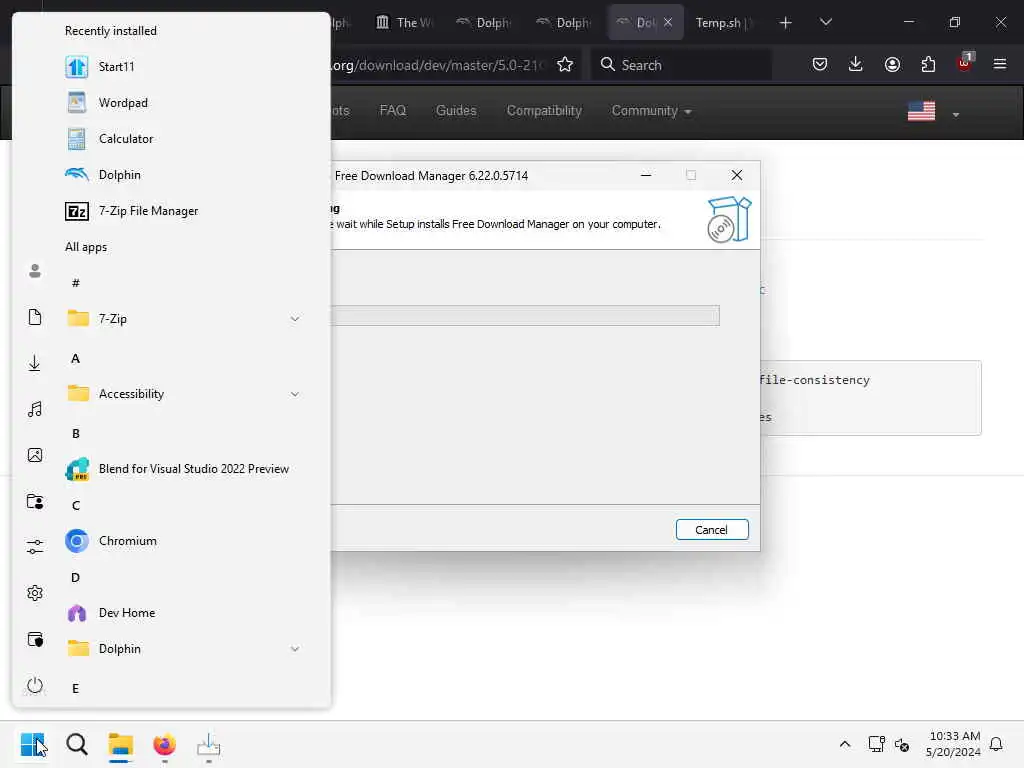Open the Community dropdown menu
The width and height of the screenshot is (1024, 768).
click(x=651, y=110)
